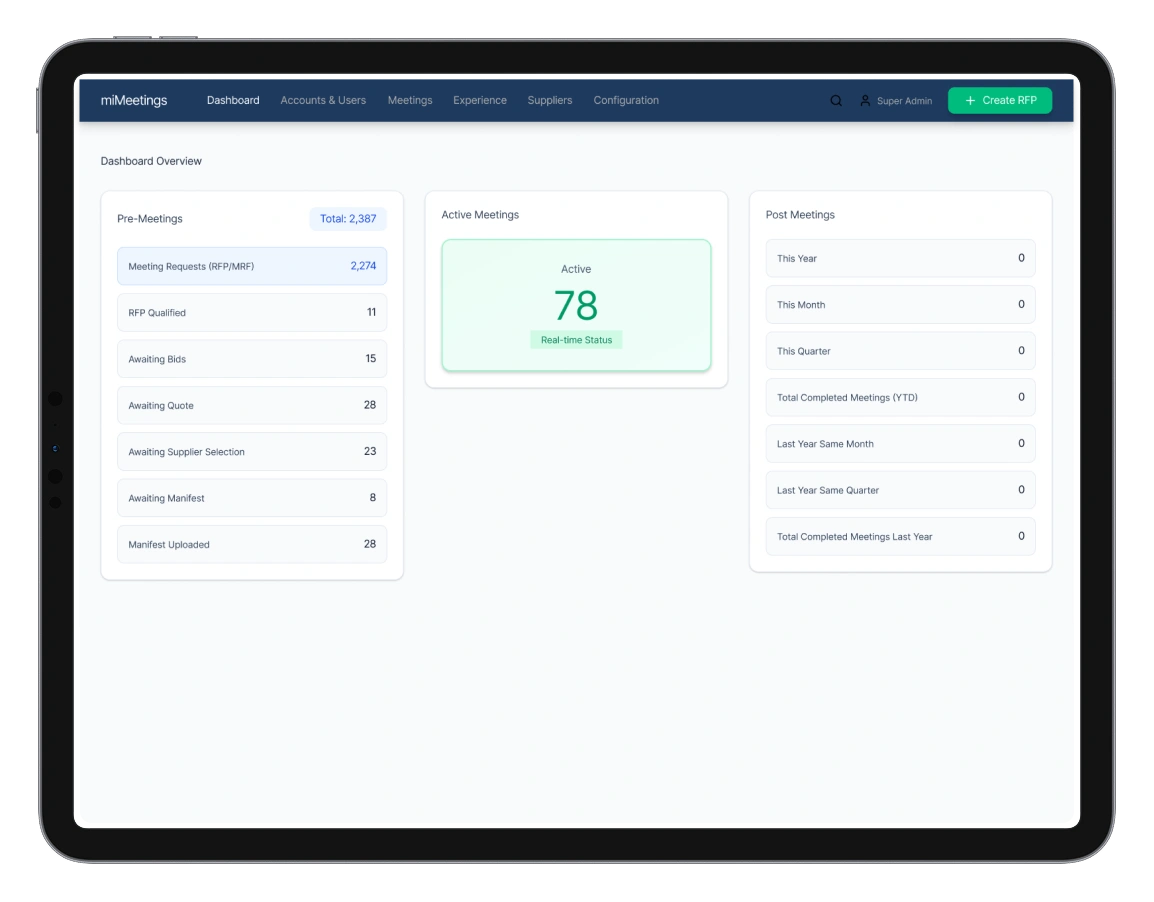Screen dimensions: 1154x902
Task: Open the Configuration menu
Action: pos(626,100)
